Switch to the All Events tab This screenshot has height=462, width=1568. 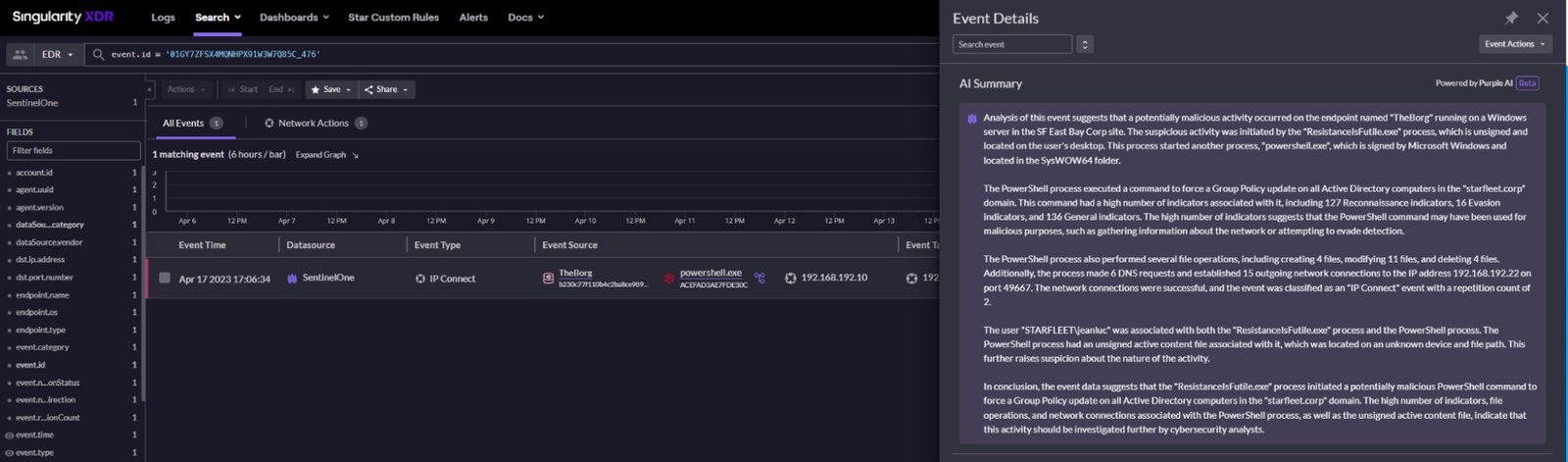[x=193, y=124]
